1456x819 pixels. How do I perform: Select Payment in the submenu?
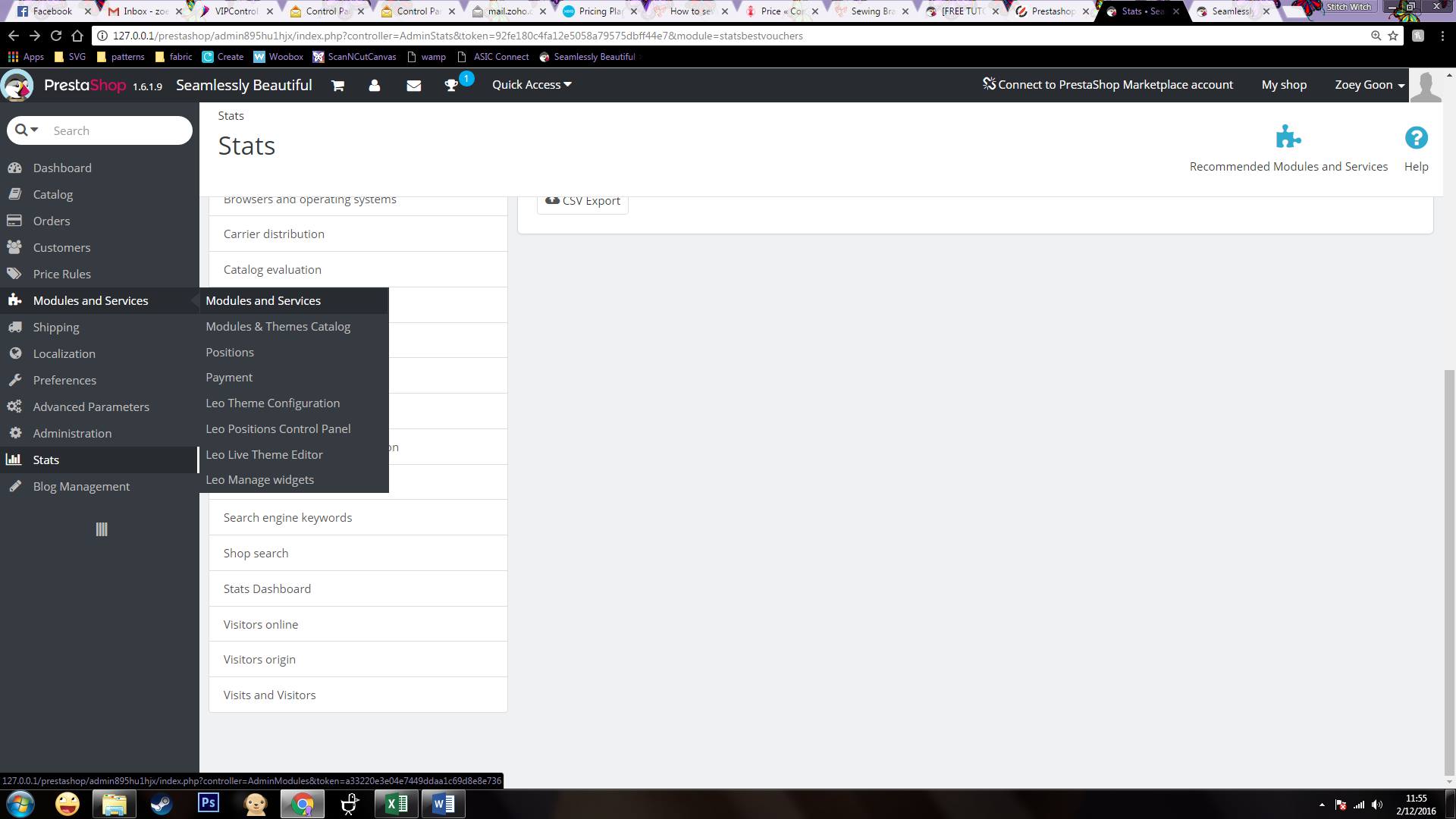(229, 378)
